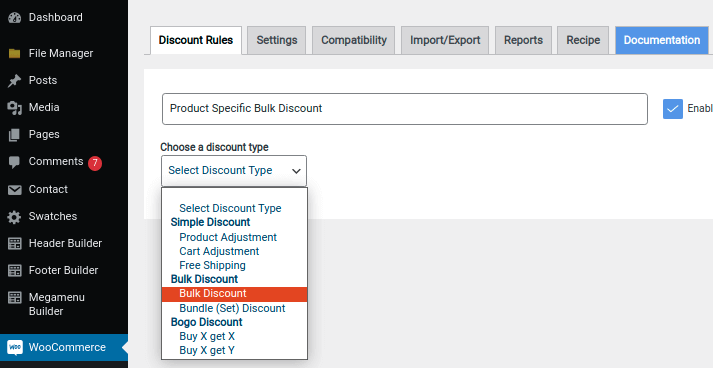This screenshot has height=368, width=713.
Task: Click the WooCommerce logo icon
Action: 15,348
